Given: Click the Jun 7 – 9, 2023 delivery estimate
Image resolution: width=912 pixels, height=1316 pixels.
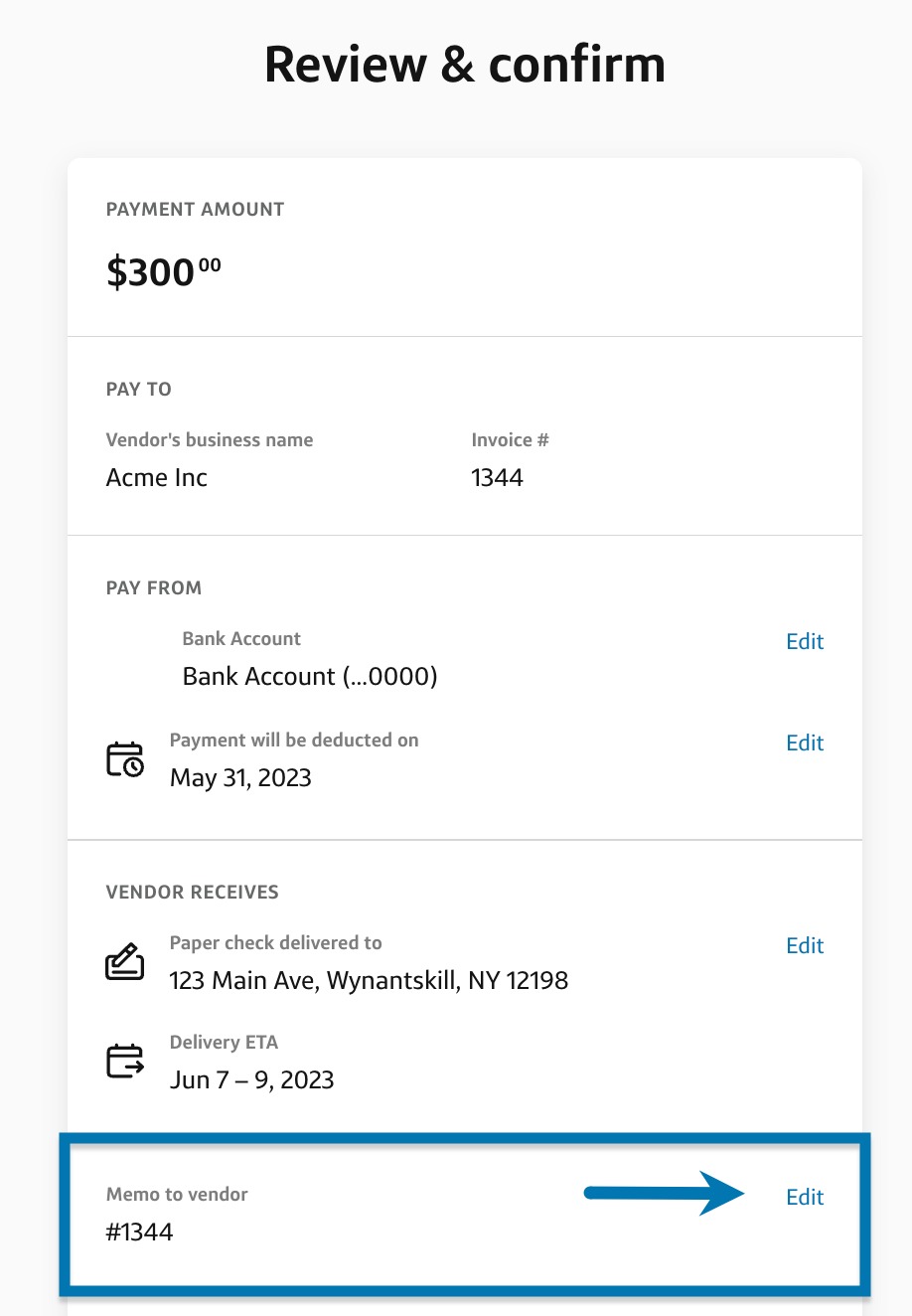Looking at the screenshot, I should [x=251, y=1080].
